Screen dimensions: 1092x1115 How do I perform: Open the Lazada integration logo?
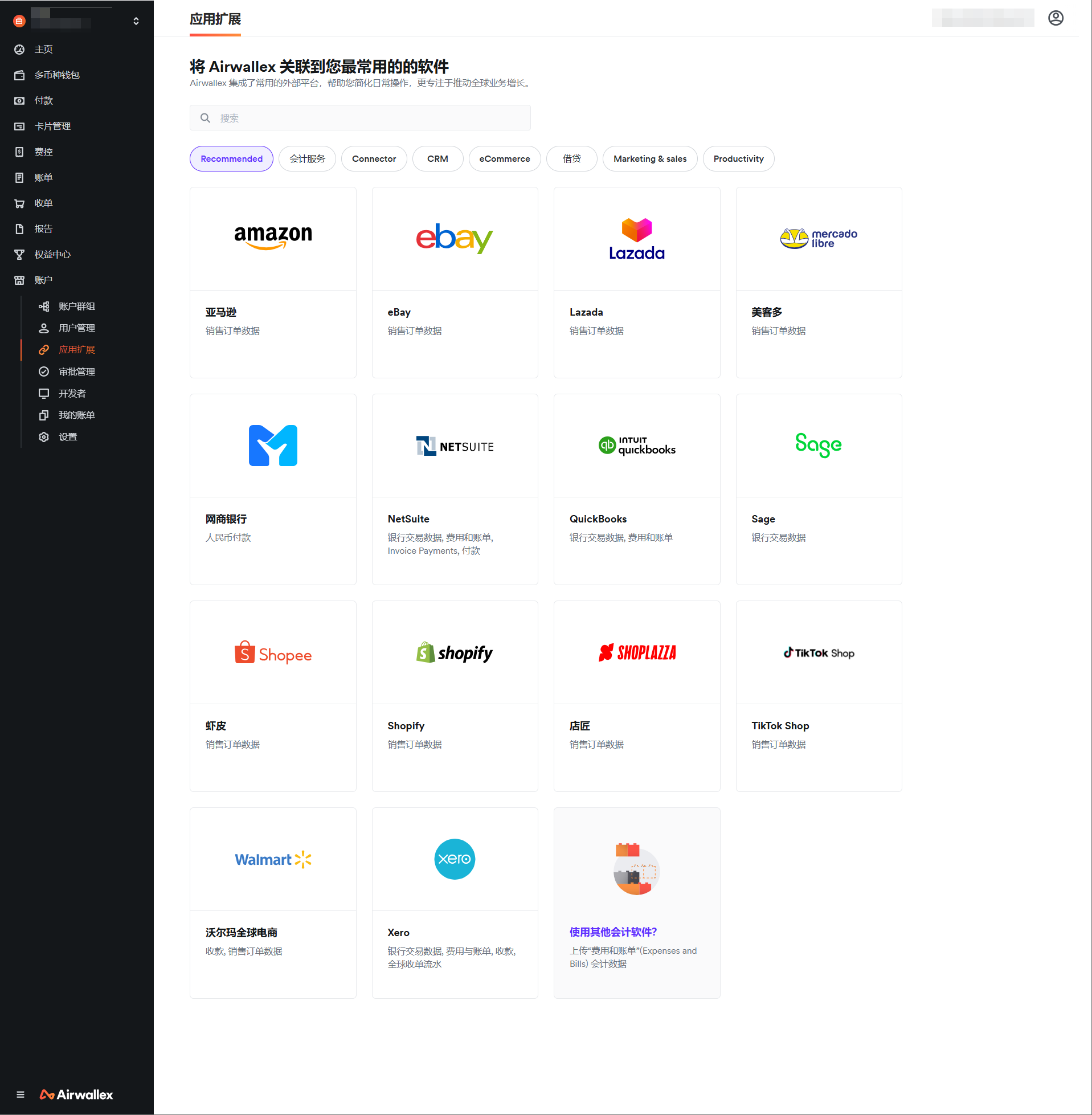[x=637, y=238]
